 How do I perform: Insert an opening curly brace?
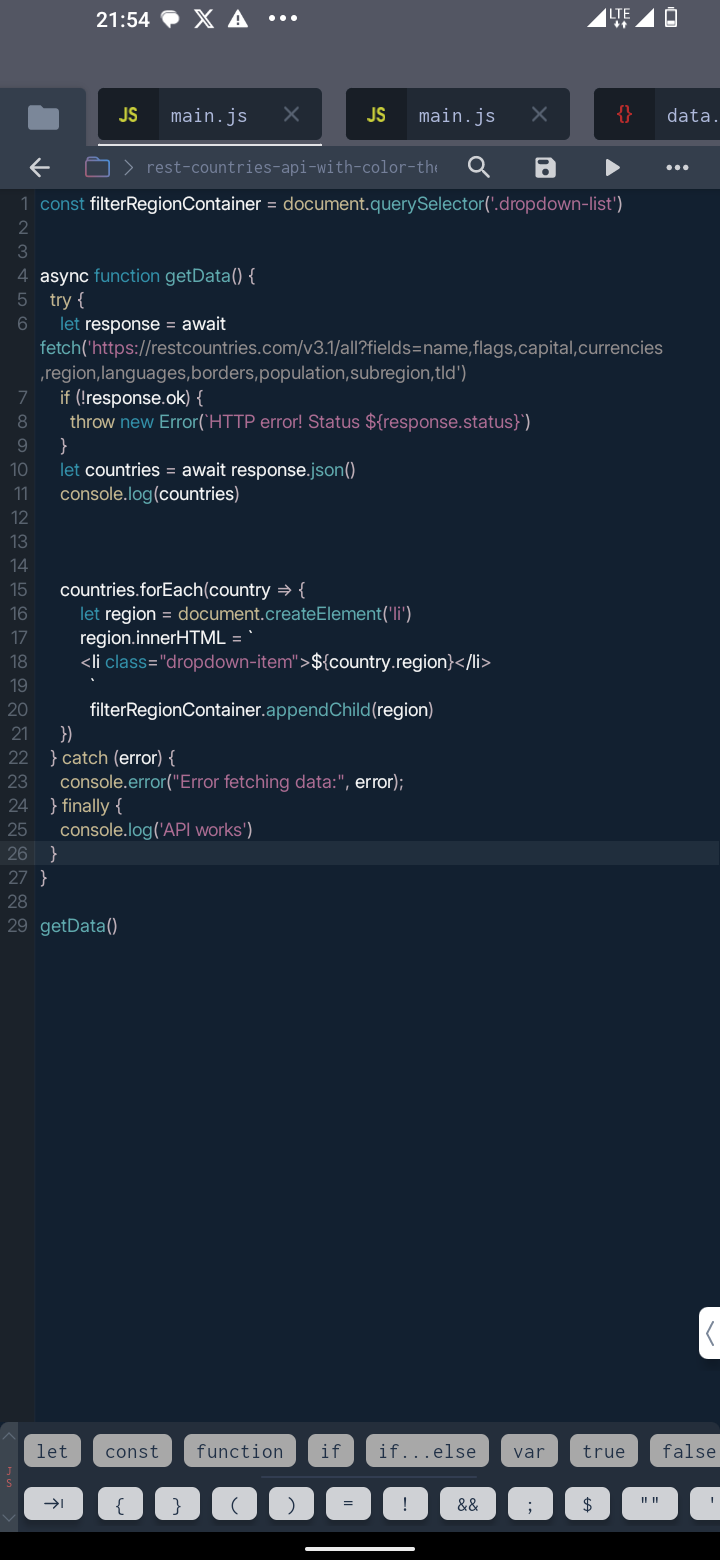[120, 1504]
